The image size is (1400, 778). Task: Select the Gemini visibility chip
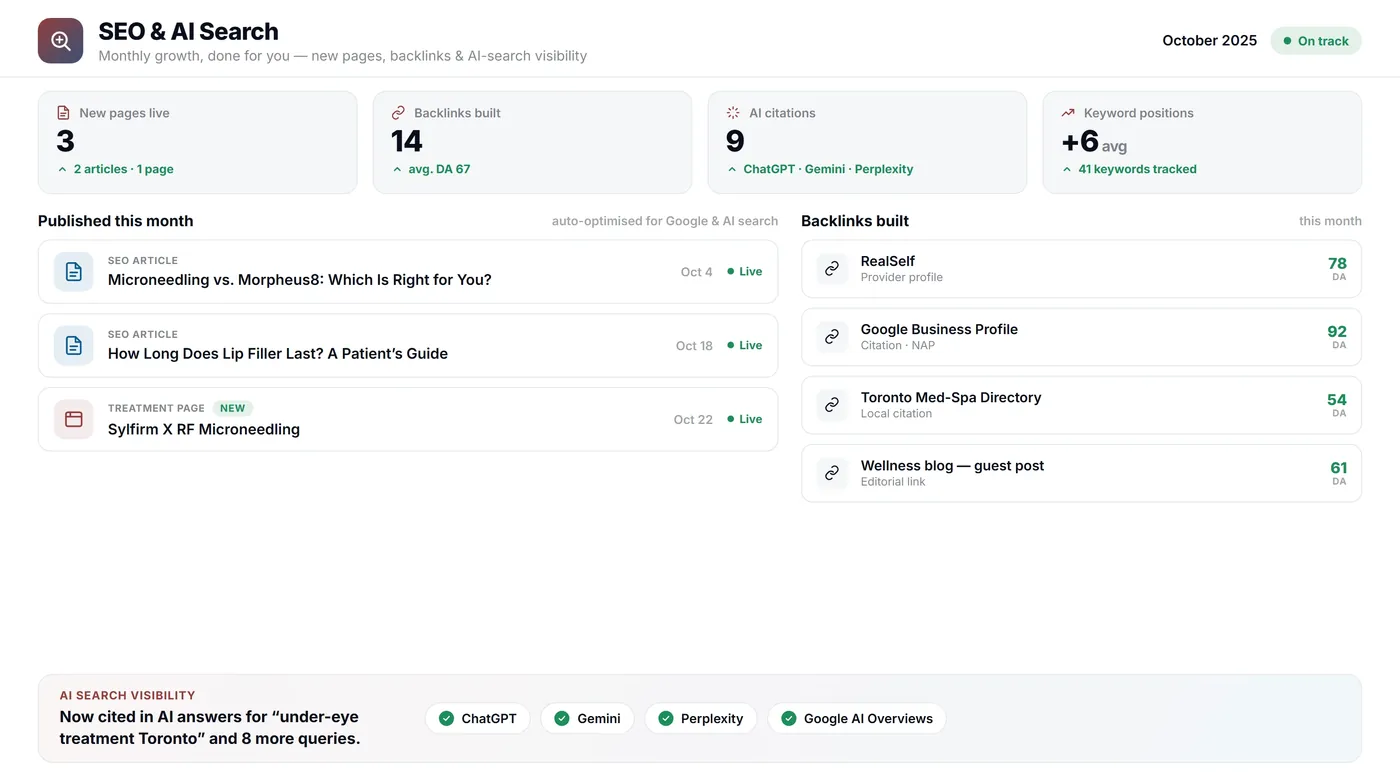588,718
